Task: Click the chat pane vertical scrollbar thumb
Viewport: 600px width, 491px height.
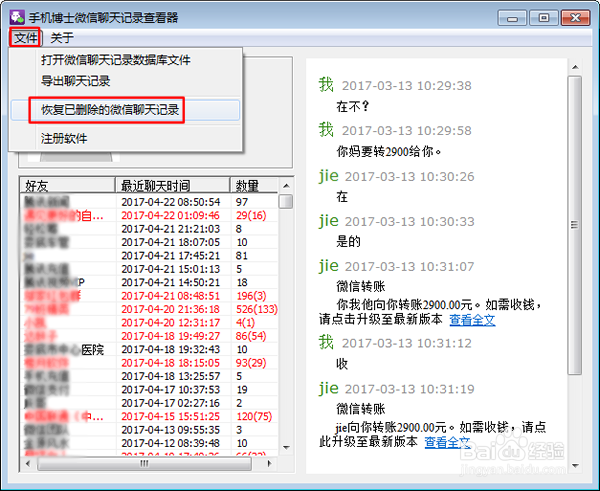Action: [575, 225]
